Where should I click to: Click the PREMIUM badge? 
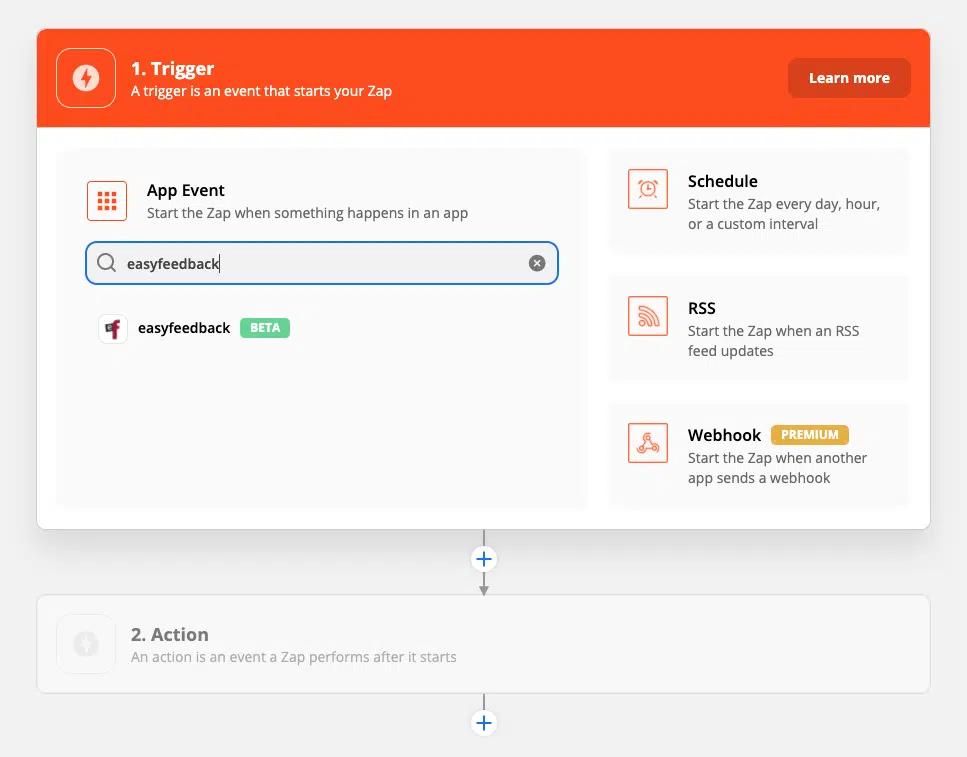point(810,435)
